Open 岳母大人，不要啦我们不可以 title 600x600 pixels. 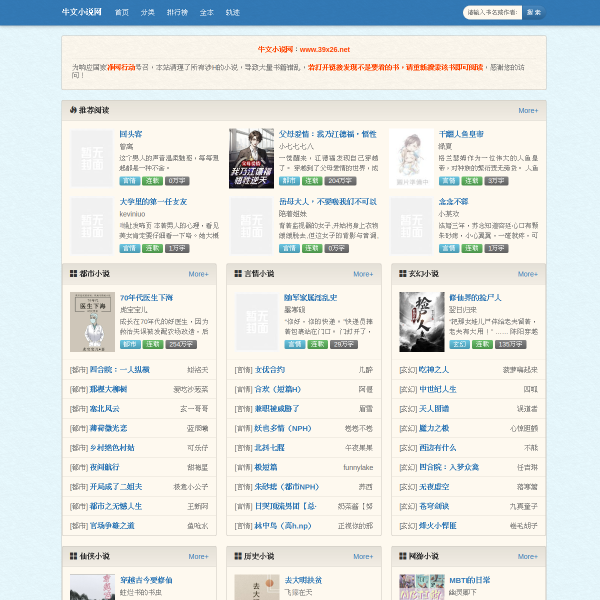[x=328, y=201]
